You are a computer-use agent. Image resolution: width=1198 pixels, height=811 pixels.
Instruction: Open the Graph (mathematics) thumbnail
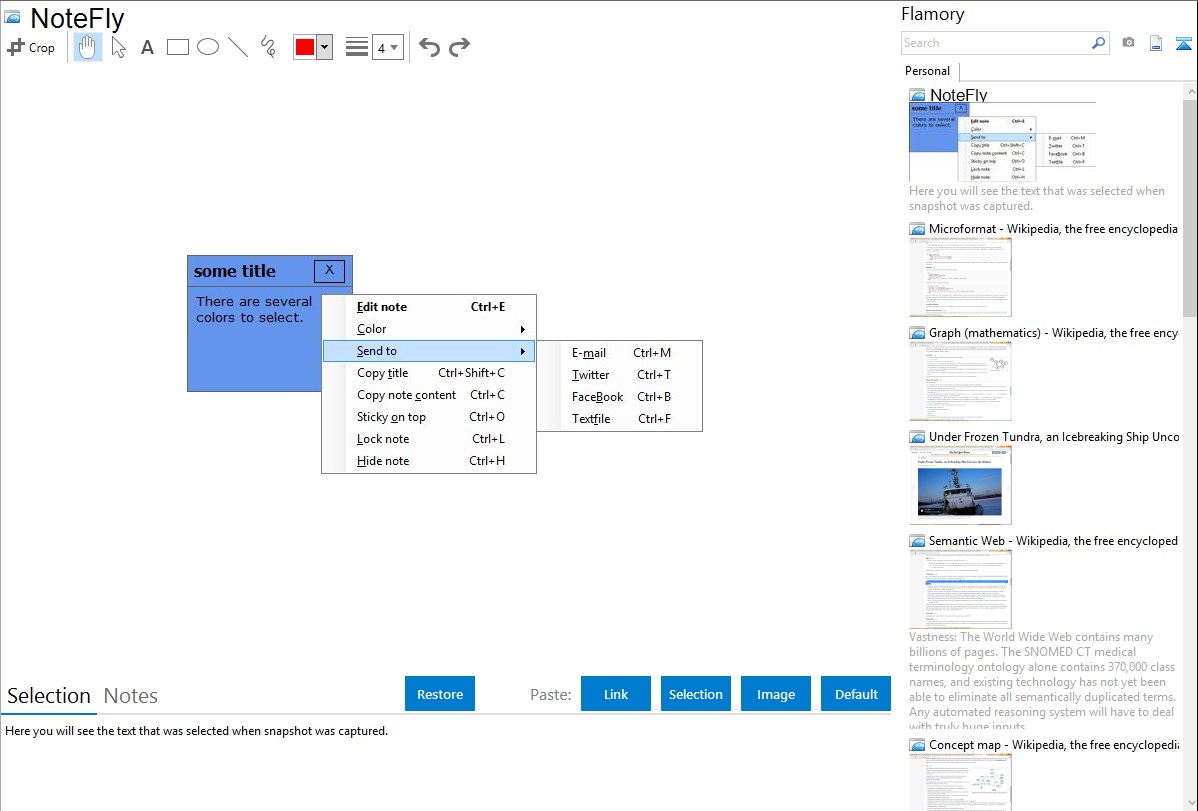[x=960, y=381]
